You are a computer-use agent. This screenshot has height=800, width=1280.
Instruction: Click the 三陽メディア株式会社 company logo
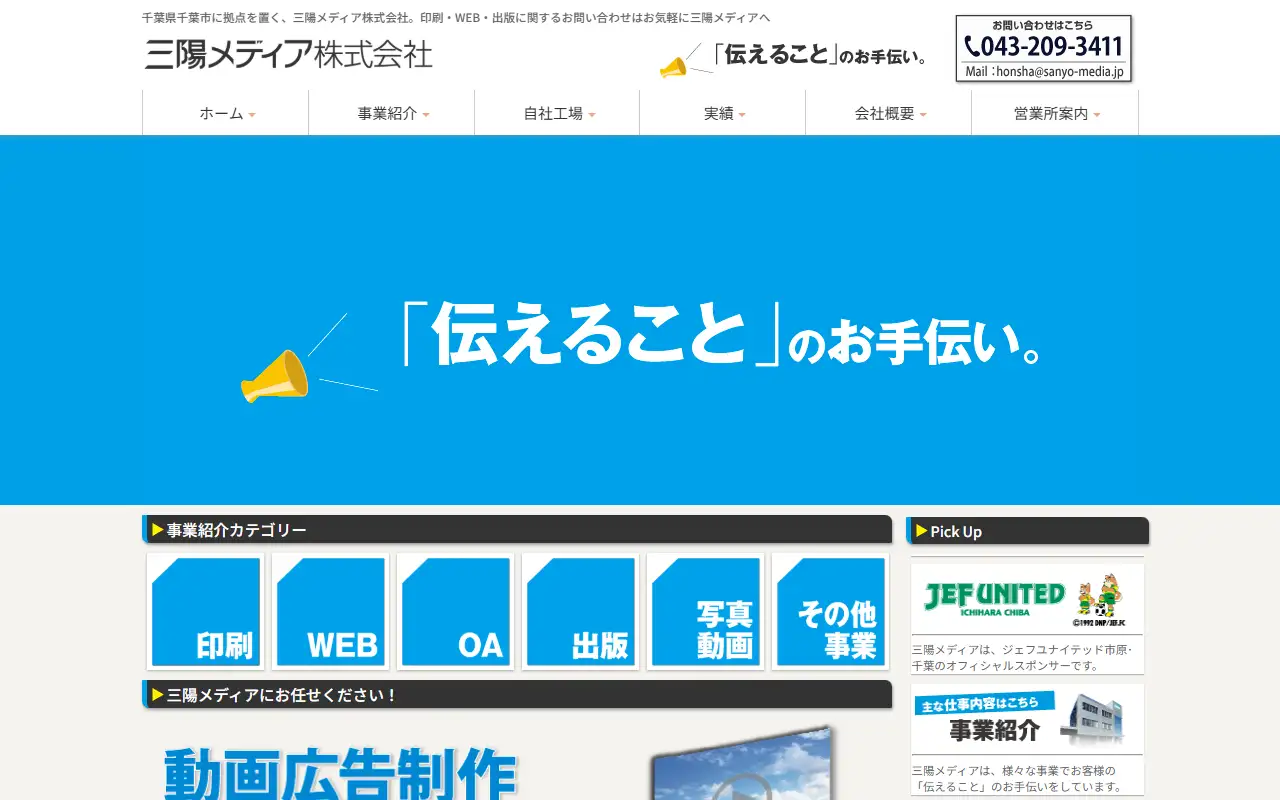point(288,54)
